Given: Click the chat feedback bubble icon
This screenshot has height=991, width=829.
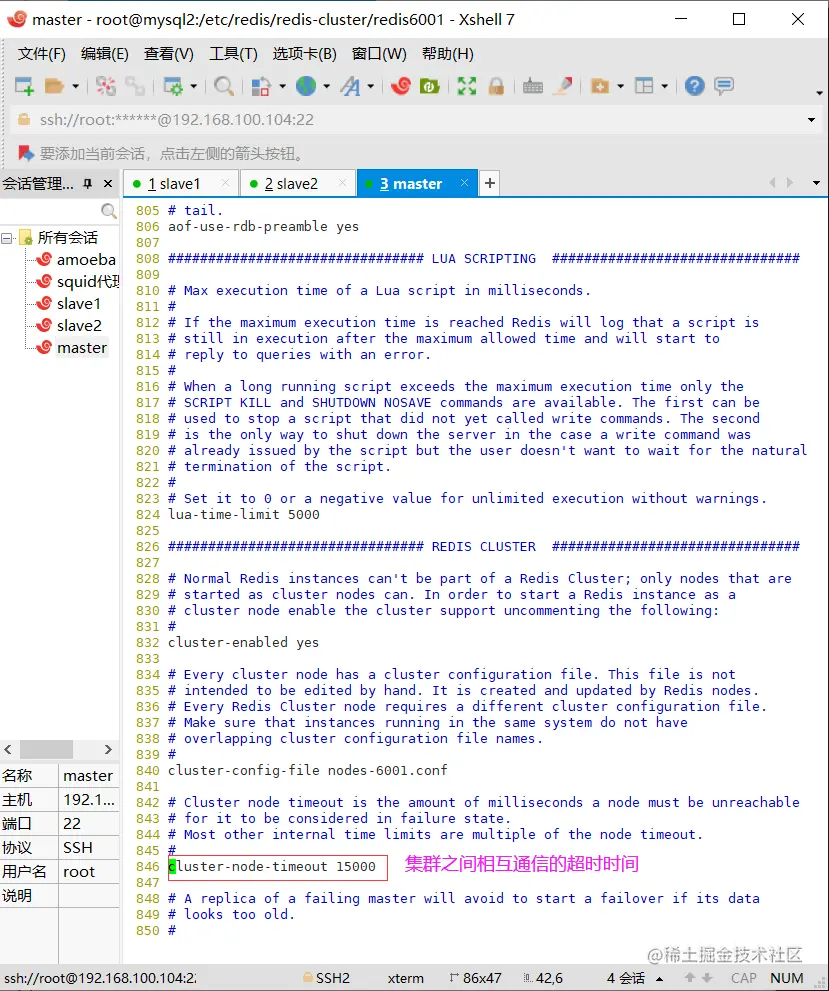Looking at the screenshot, I should (x=723, y=86).
